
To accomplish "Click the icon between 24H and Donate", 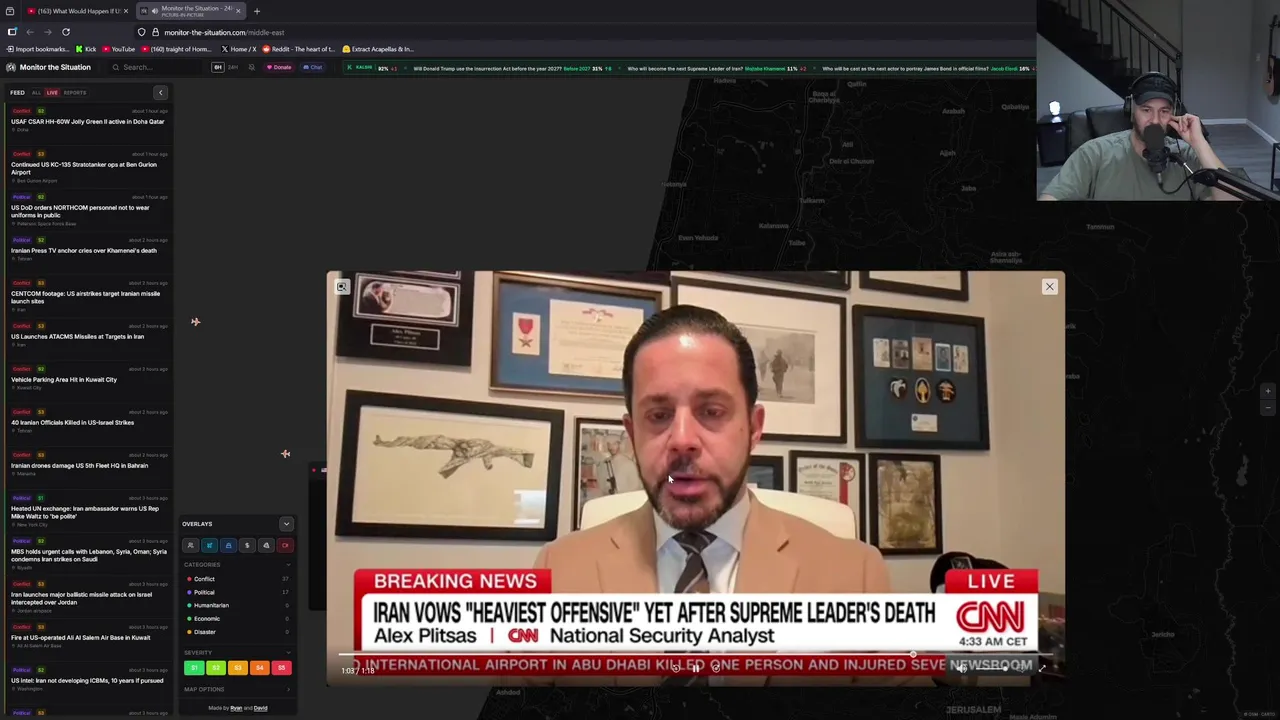I will (x=251, y=67).
